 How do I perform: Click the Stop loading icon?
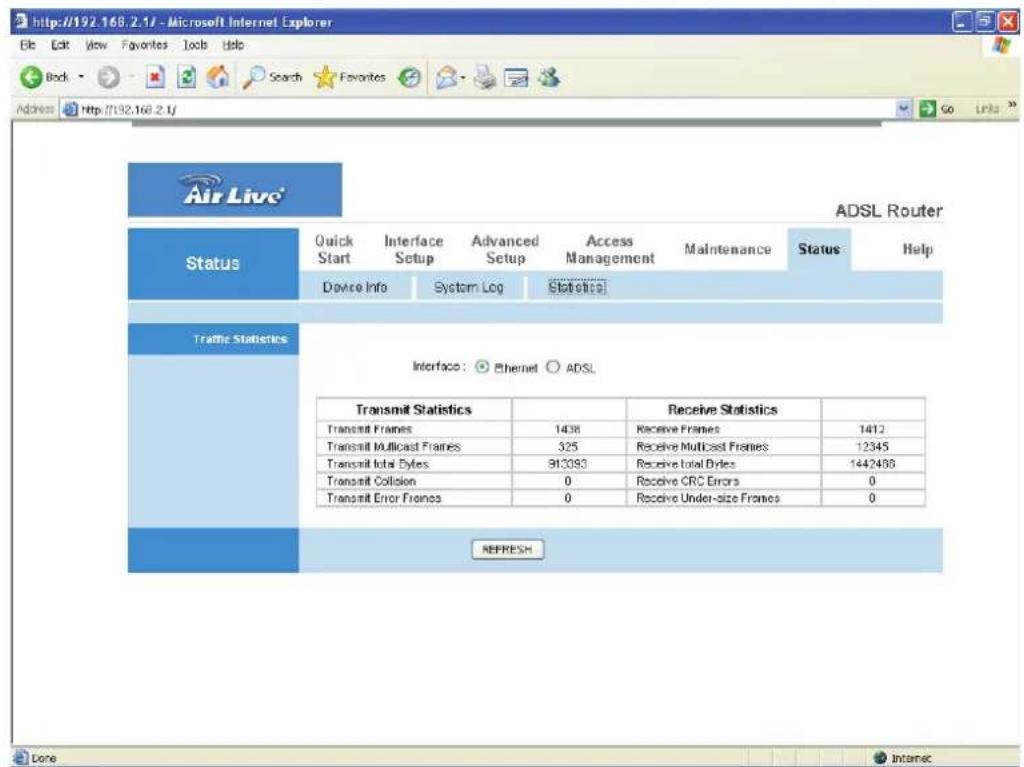coord(154,77)
